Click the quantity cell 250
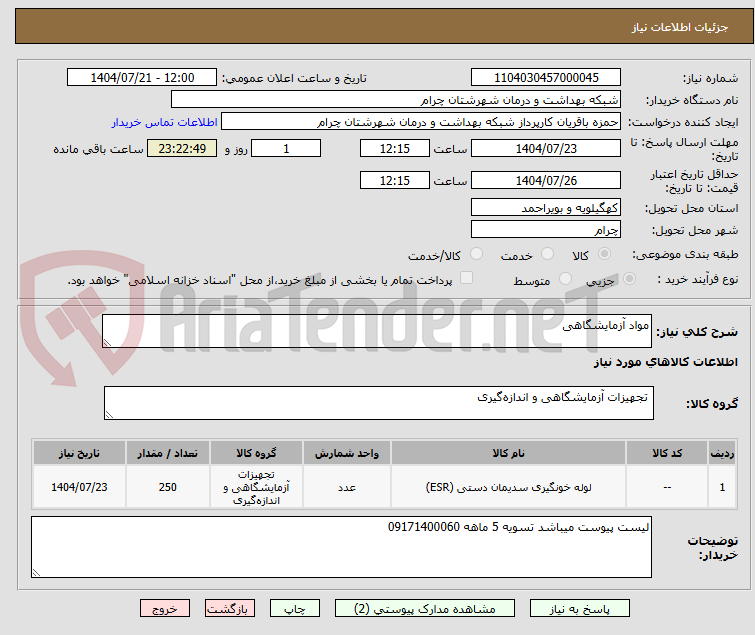755x635 pixels. 168,487
